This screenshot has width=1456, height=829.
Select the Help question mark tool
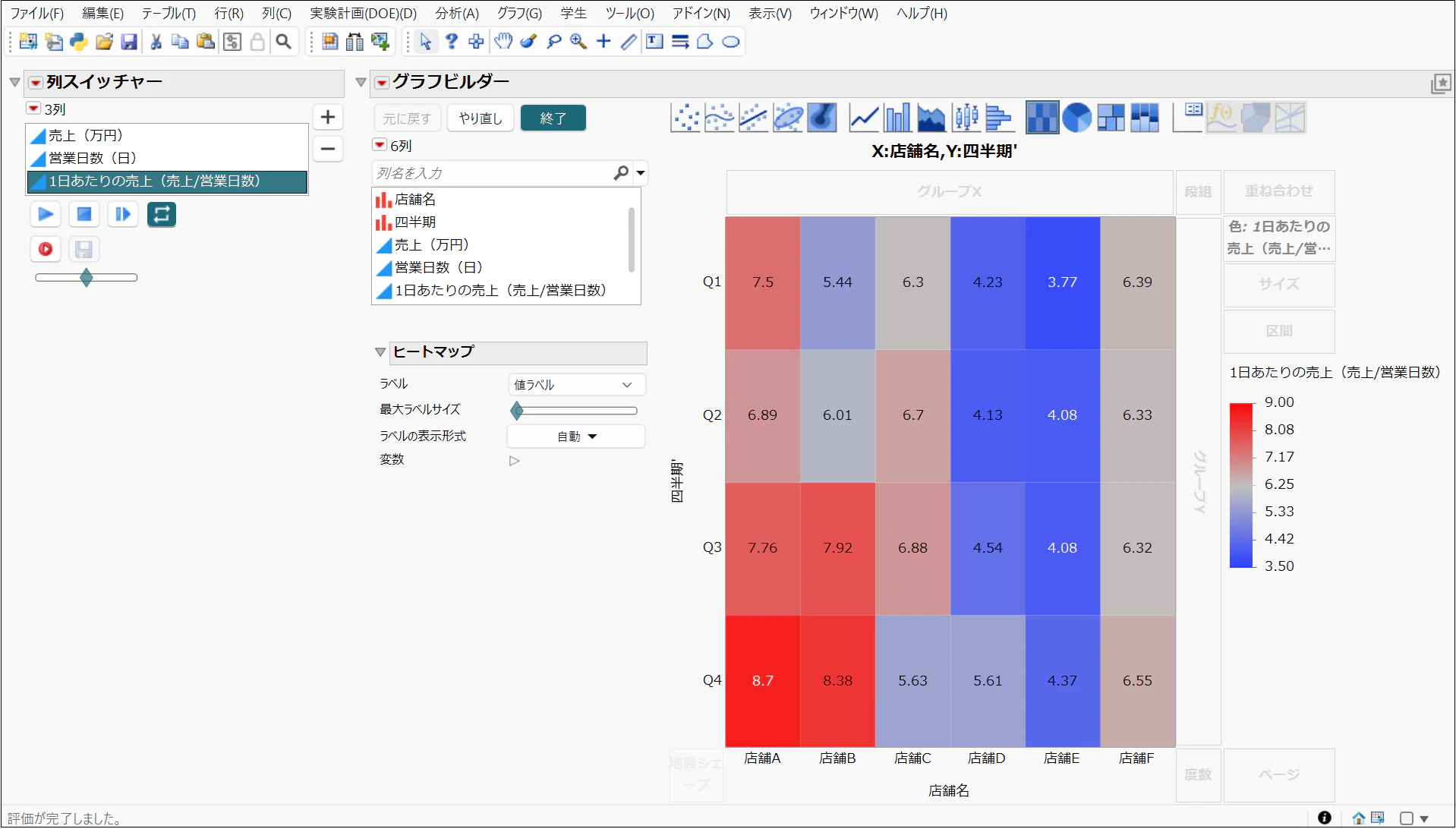pyautogui.click(x=452, y=42)
